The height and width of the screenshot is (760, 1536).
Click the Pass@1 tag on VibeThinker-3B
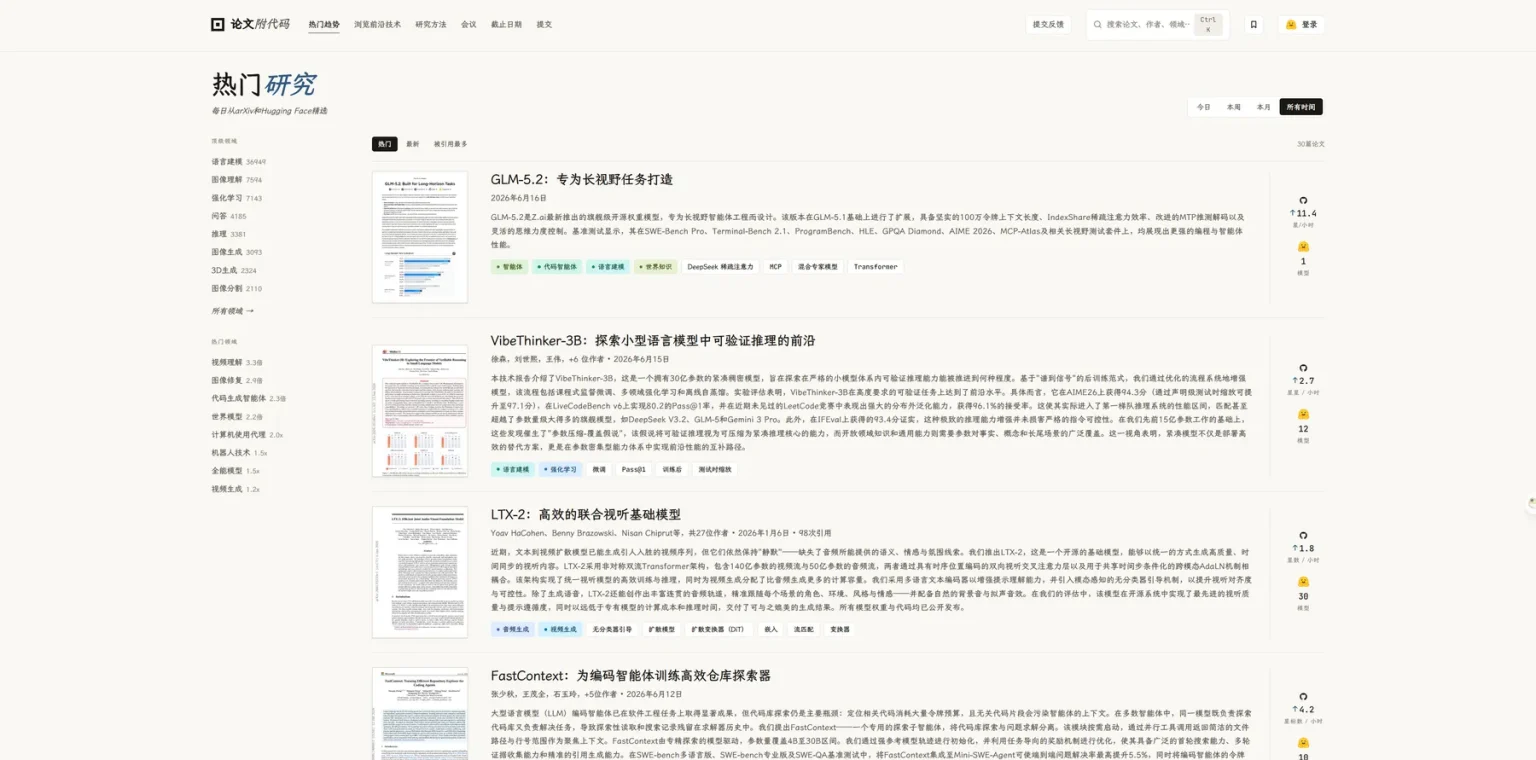[x=633, y=469]
